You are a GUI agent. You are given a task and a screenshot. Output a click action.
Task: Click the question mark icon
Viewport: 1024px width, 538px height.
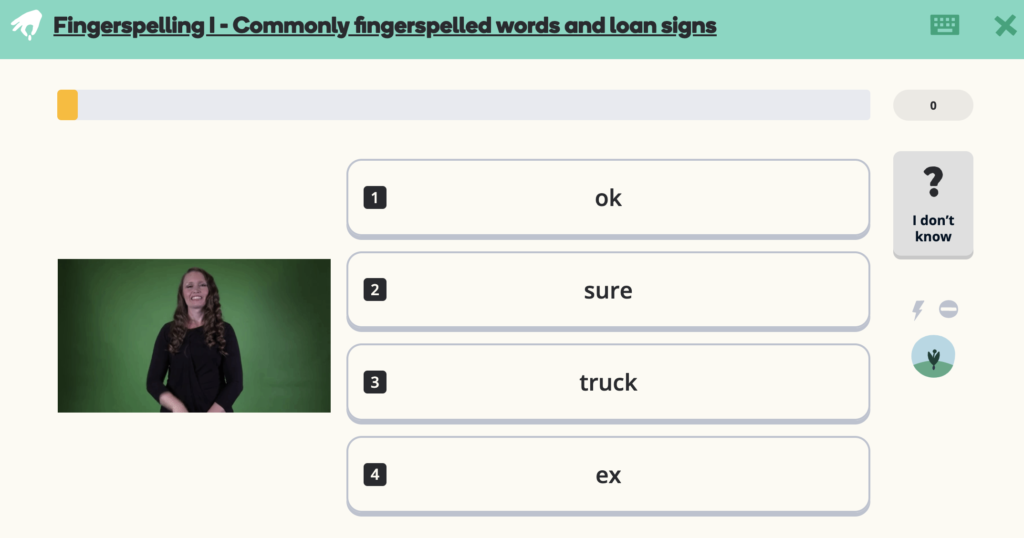pos(933,182)
